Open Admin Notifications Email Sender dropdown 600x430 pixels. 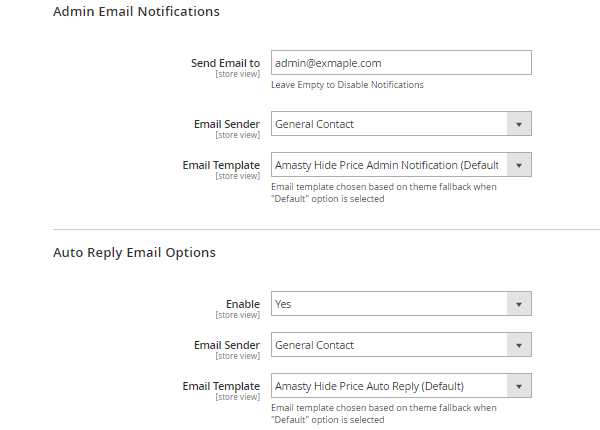389,124
